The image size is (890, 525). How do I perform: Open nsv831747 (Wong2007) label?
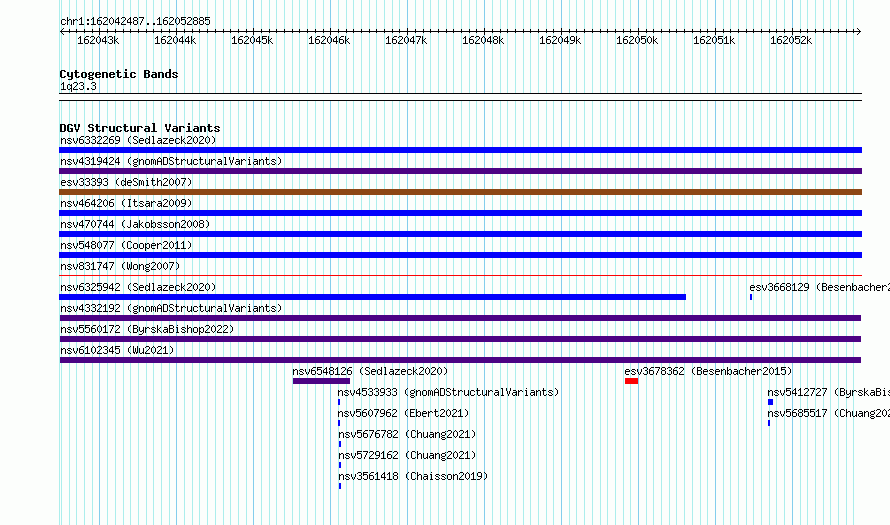click(x=120, y=266)
